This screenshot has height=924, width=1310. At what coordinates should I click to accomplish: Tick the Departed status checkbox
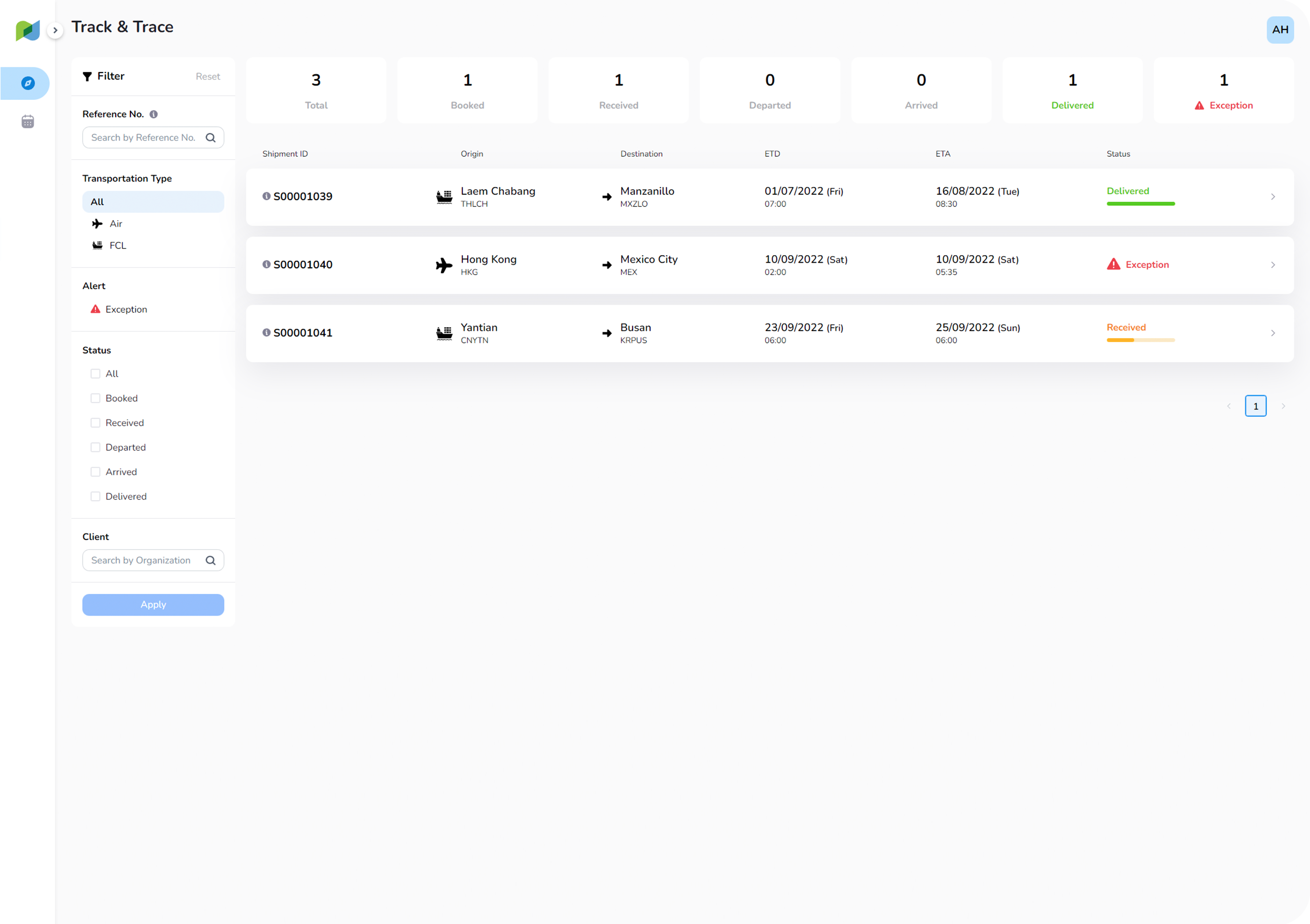pyautogui.click(x=95, y=447)
